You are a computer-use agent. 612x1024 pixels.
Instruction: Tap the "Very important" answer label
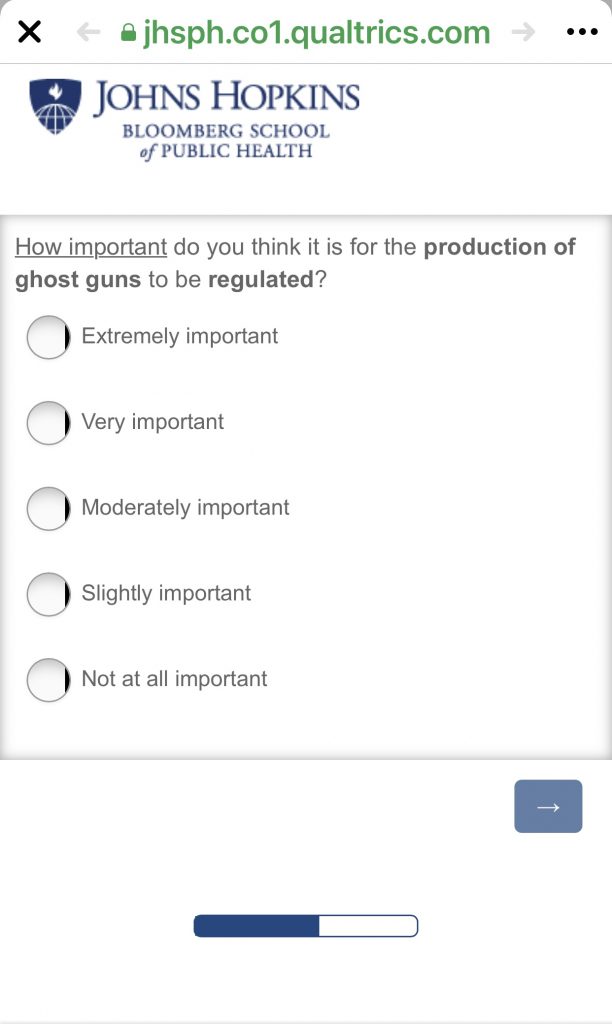coord(153,422)
